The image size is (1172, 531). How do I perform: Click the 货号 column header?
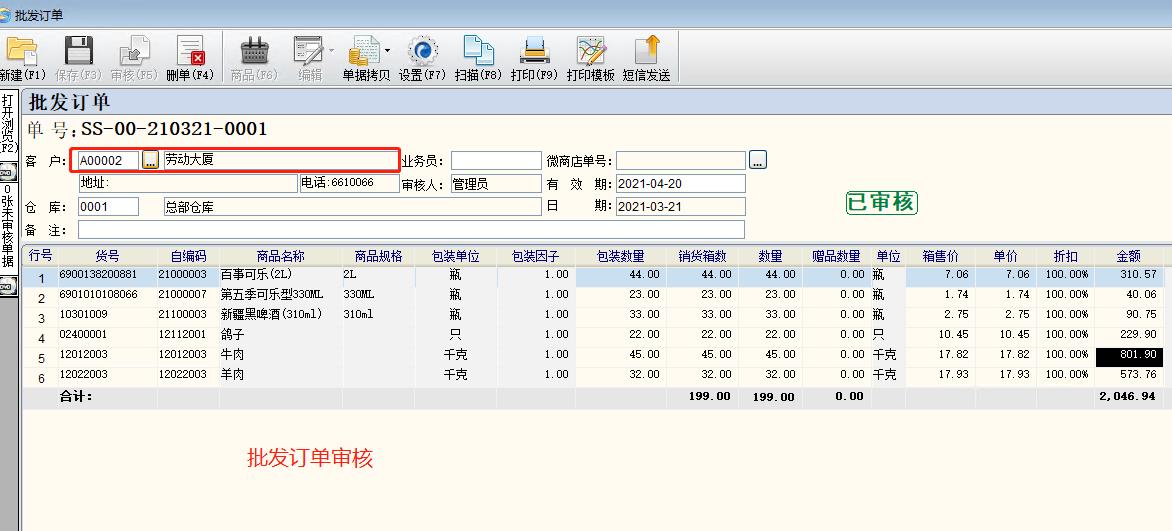pos(108,256)
